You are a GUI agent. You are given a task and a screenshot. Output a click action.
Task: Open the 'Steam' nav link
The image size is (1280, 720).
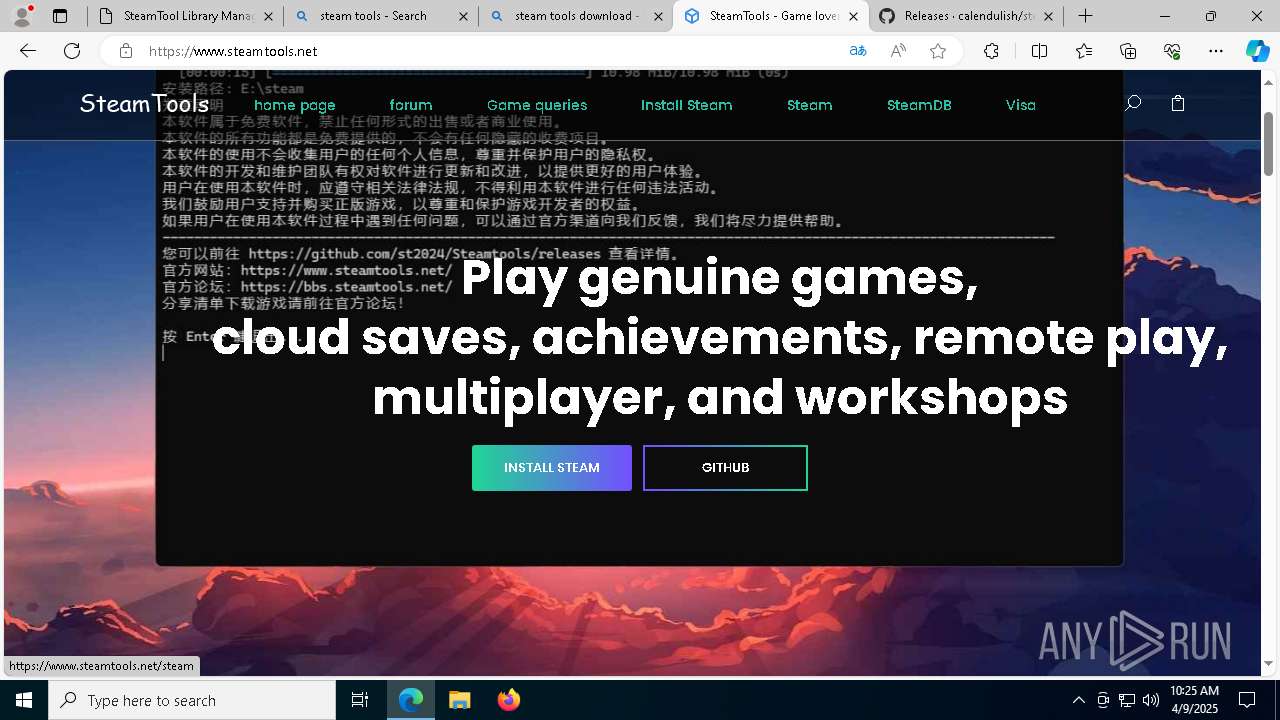point(810,105)
